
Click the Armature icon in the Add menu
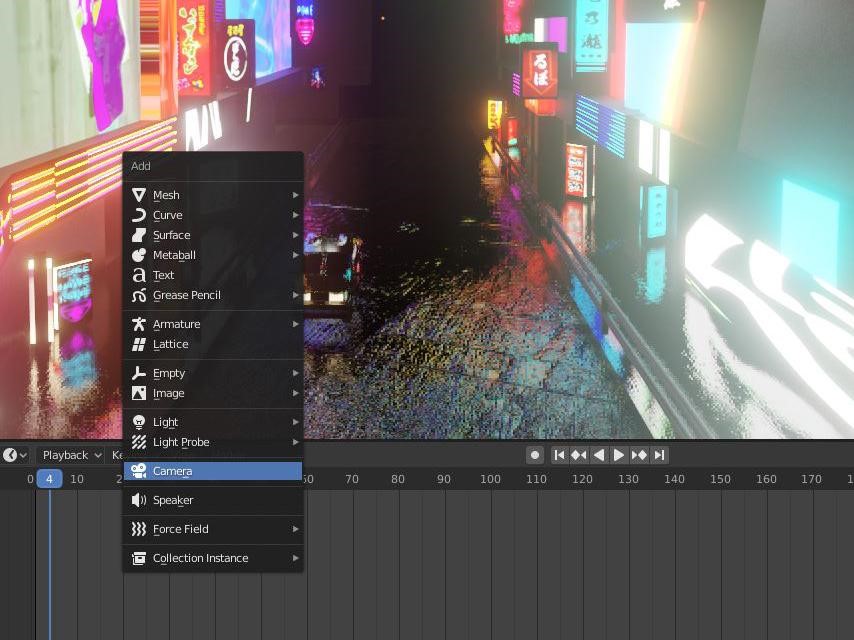[x=139, y=324]
